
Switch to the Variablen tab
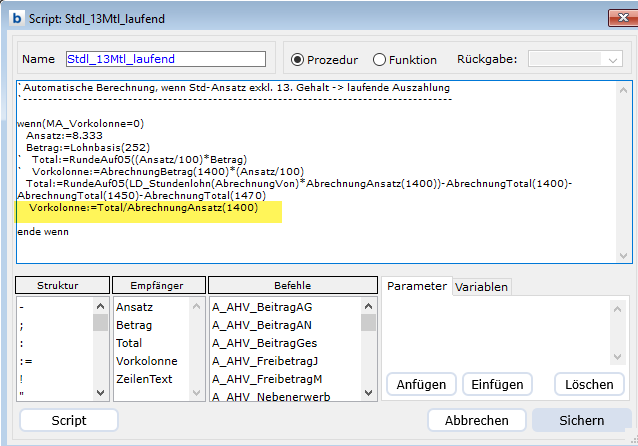pos(482,287)
